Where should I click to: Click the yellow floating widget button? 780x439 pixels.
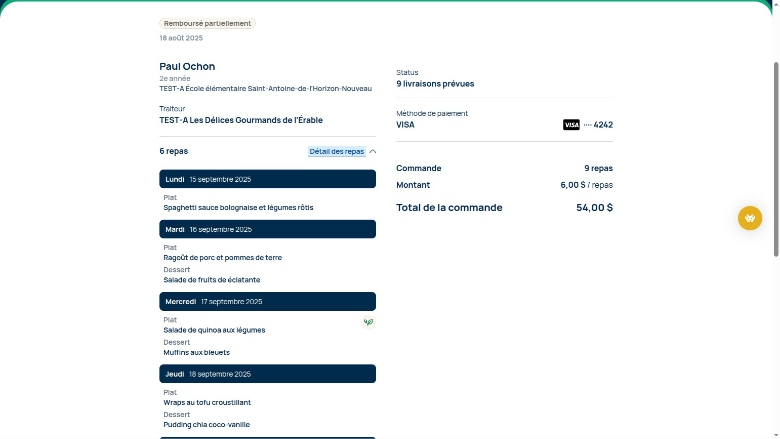pos(750,218)
